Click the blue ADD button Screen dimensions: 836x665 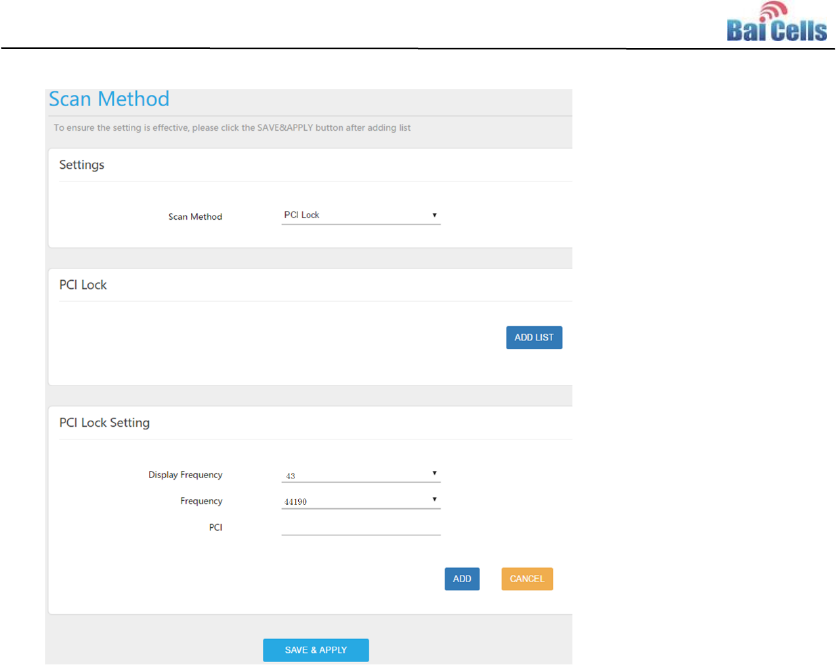pos(462,579)
